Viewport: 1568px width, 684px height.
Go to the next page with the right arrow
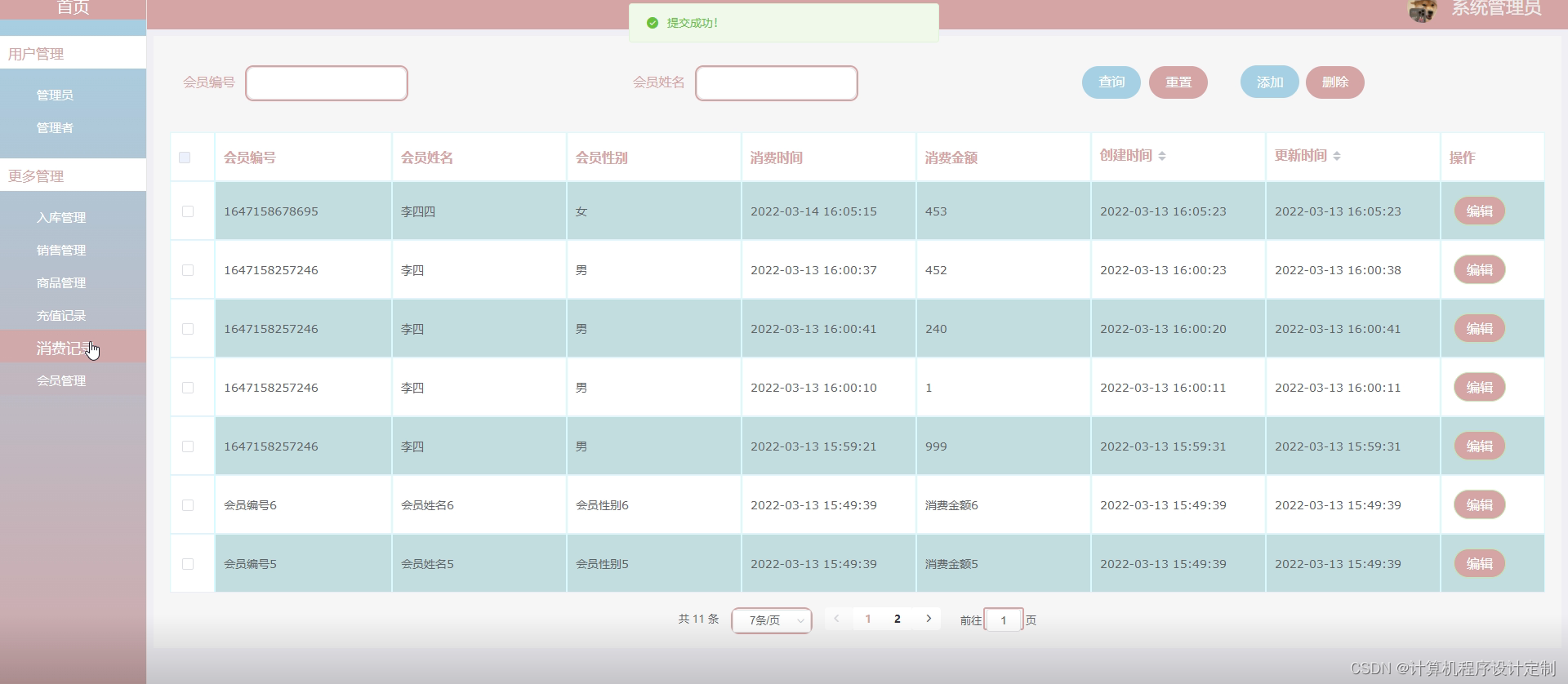click(x=929, y=619)
